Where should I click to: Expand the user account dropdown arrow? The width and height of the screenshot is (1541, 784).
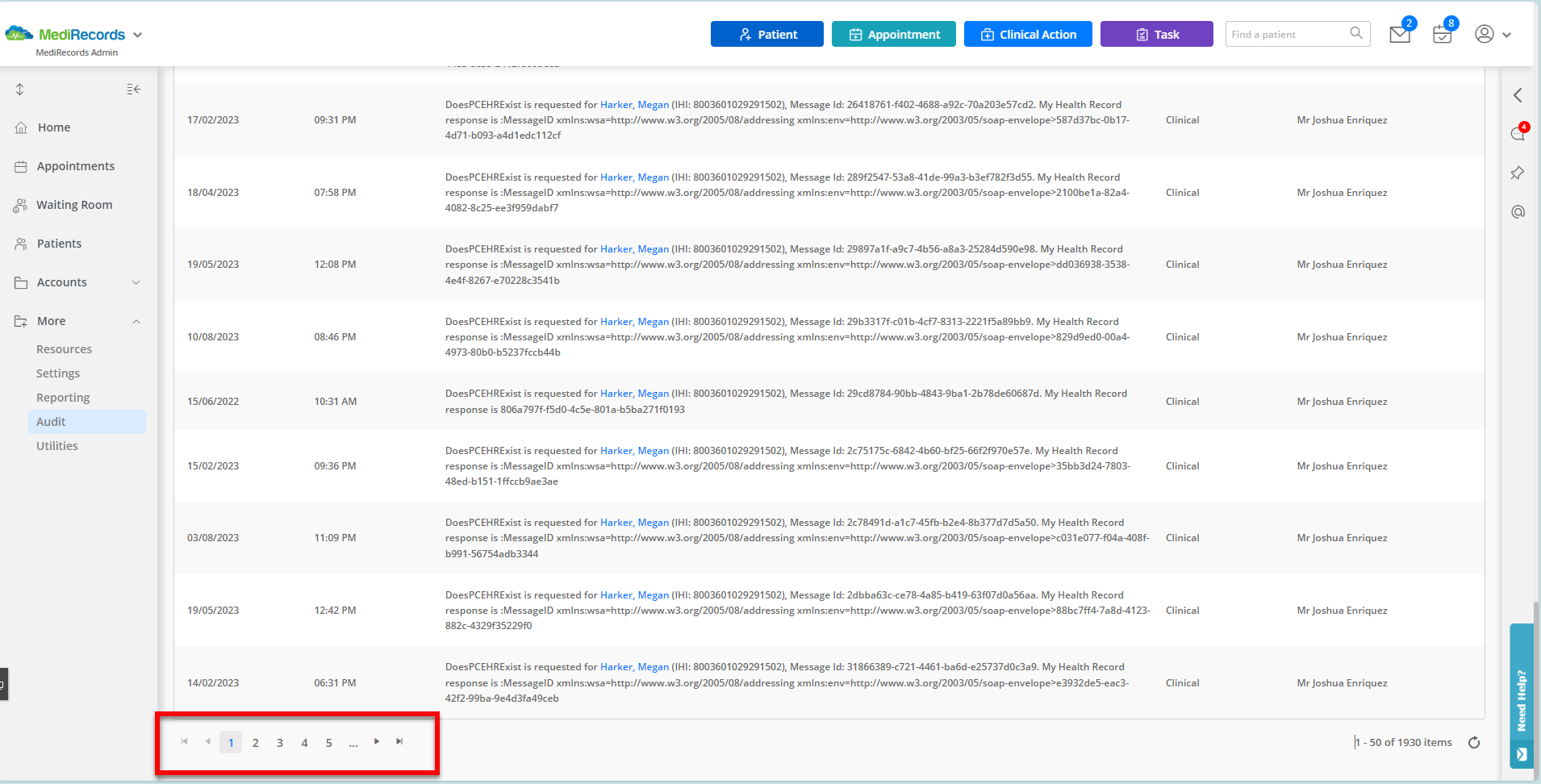click(1506, 35)
